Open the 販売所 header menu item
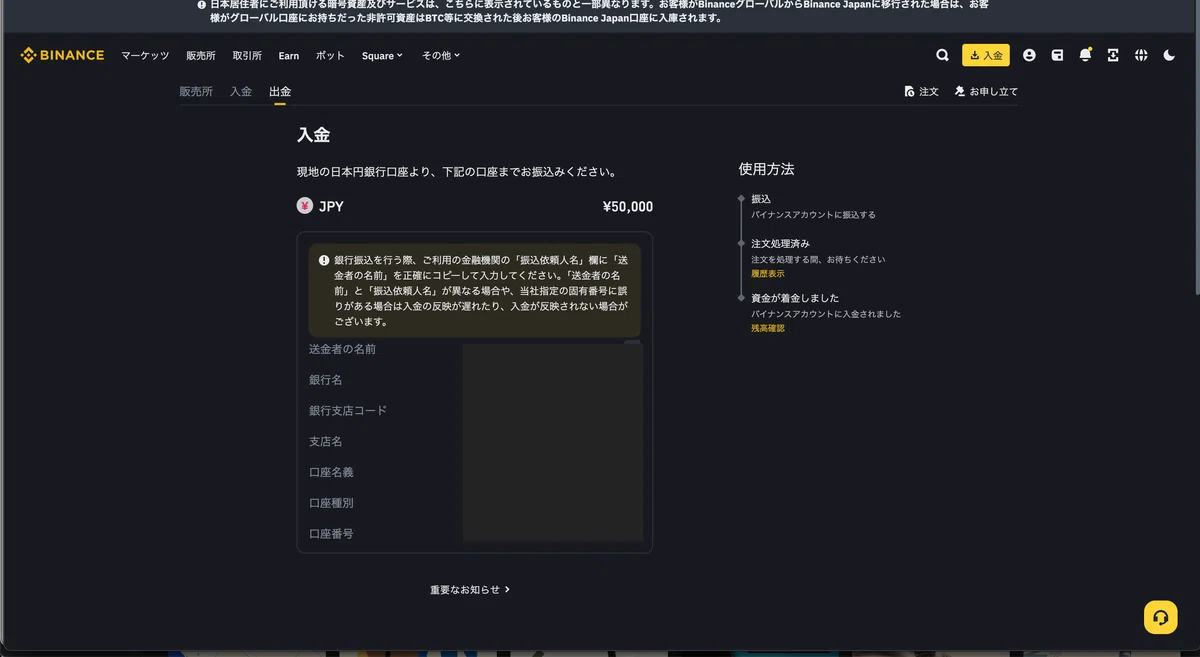Screen dimensions: 1200x657 201,56
